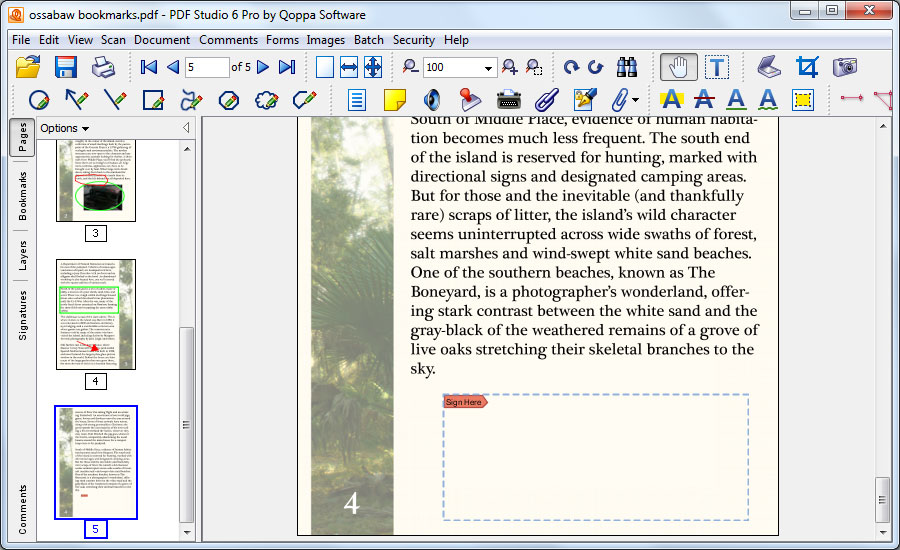Open the zoom level dropdown
This screenshot has height=550, width=900.
point(489,68)
